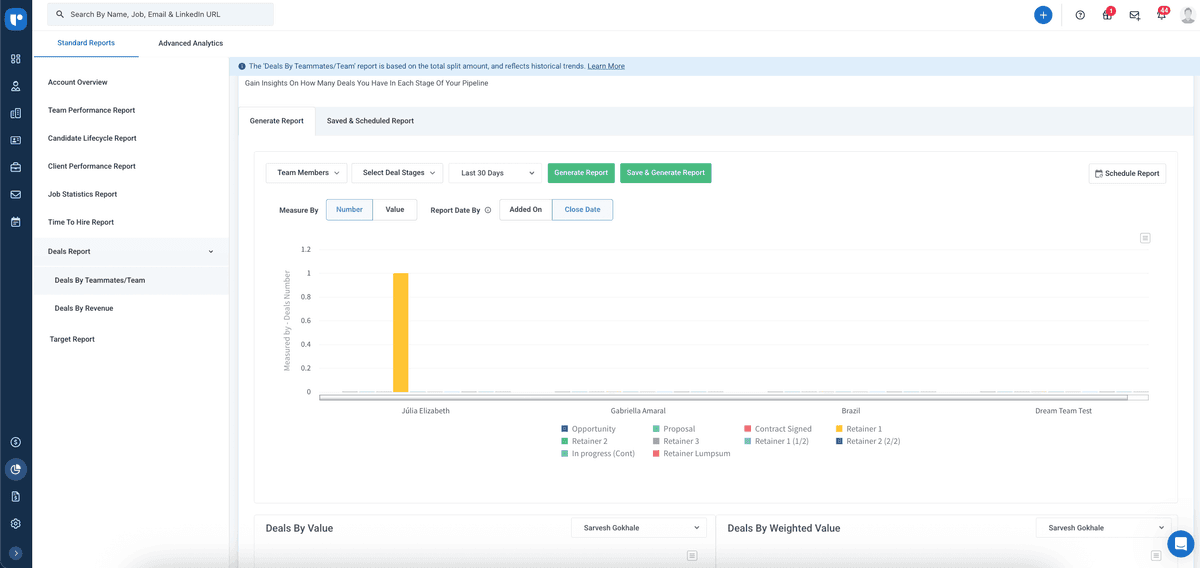The width and height of the screenshot is (1200, 568).
Task: Click the Schedule Report button
Action: point(1127,173)
